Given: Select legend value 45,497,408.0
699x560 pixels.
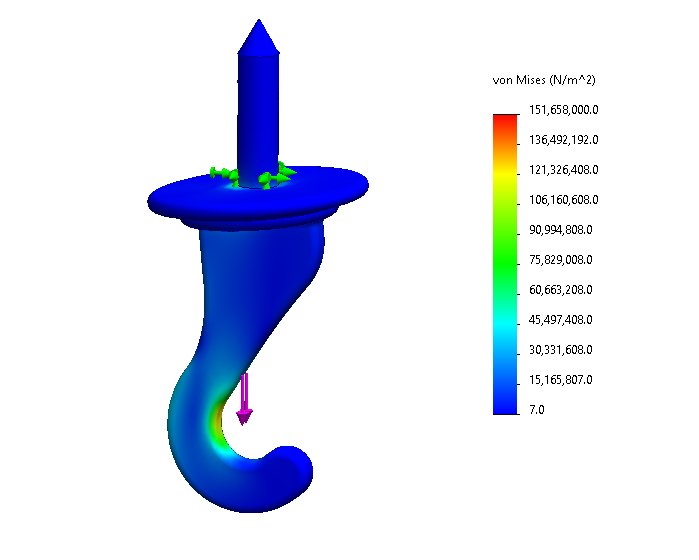Looking at the screenshot, I should 560,320.
